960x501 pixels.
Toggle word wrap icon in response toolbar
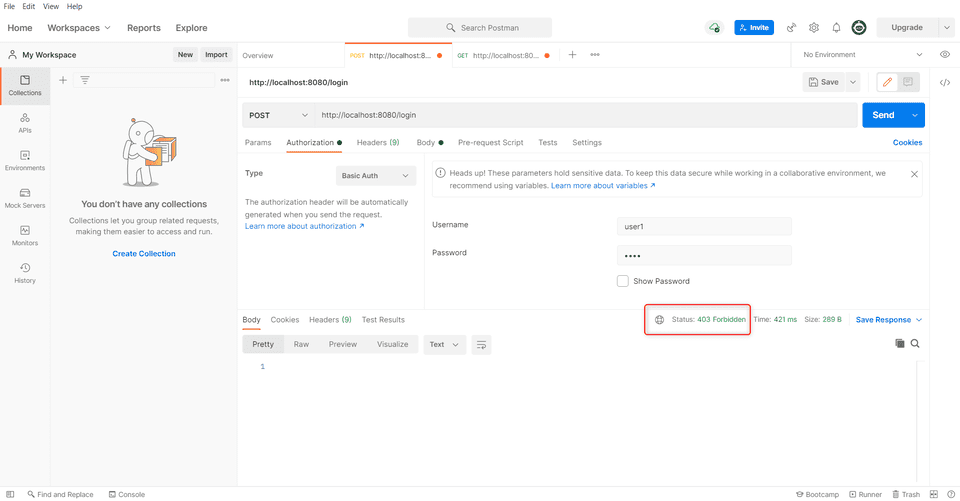[481, 344]
